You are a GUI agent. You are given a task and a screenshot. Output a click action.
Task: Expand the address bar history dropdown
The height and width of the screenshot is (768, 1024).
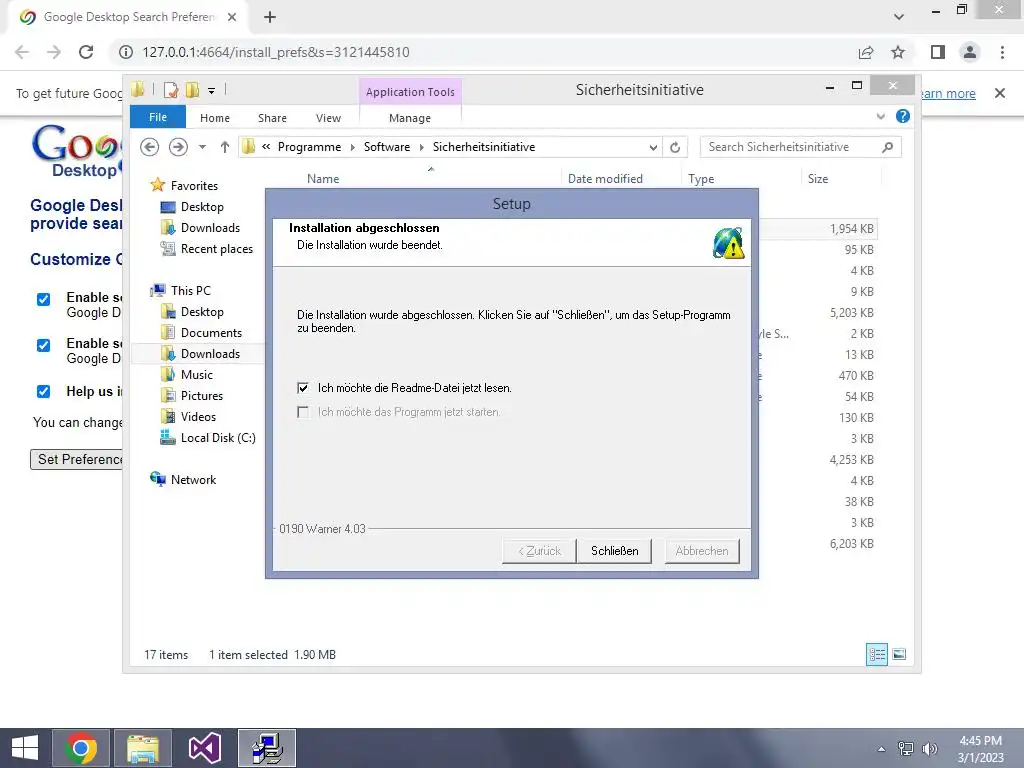point(653,148)
